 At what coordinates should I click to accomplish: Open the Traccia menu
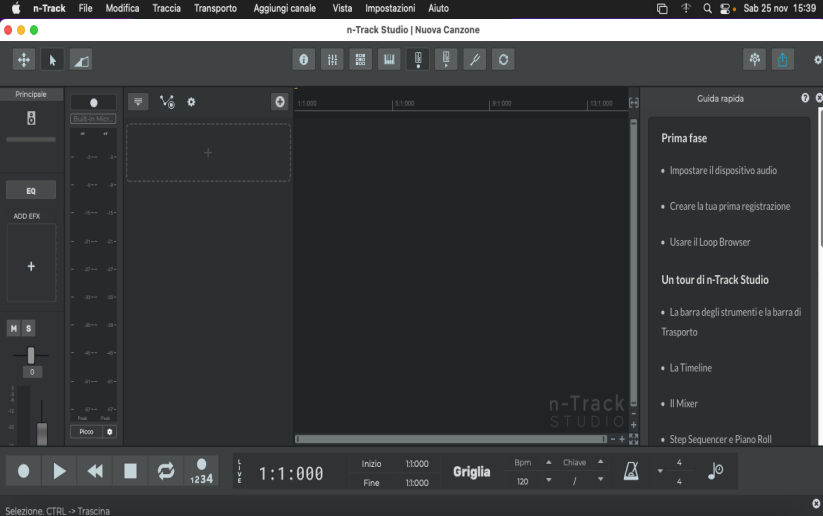(x=166, y=8)
